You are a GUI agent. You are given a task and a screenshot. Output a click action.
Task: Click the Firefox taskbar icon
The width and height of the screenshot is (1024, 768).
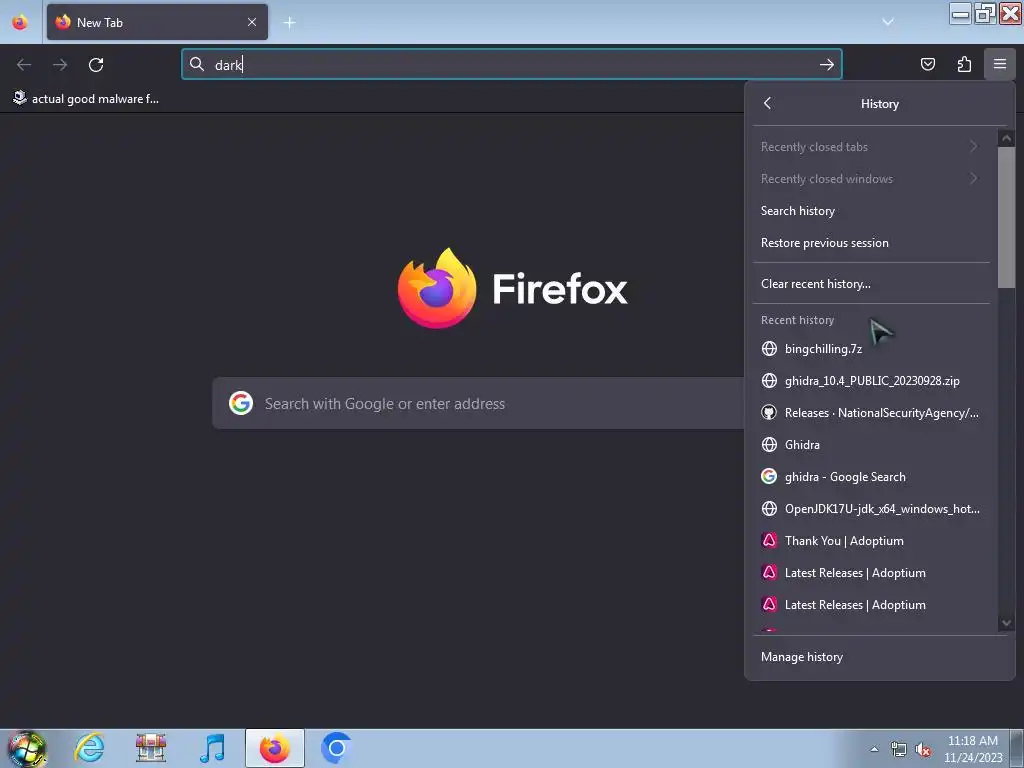(274, 748)
